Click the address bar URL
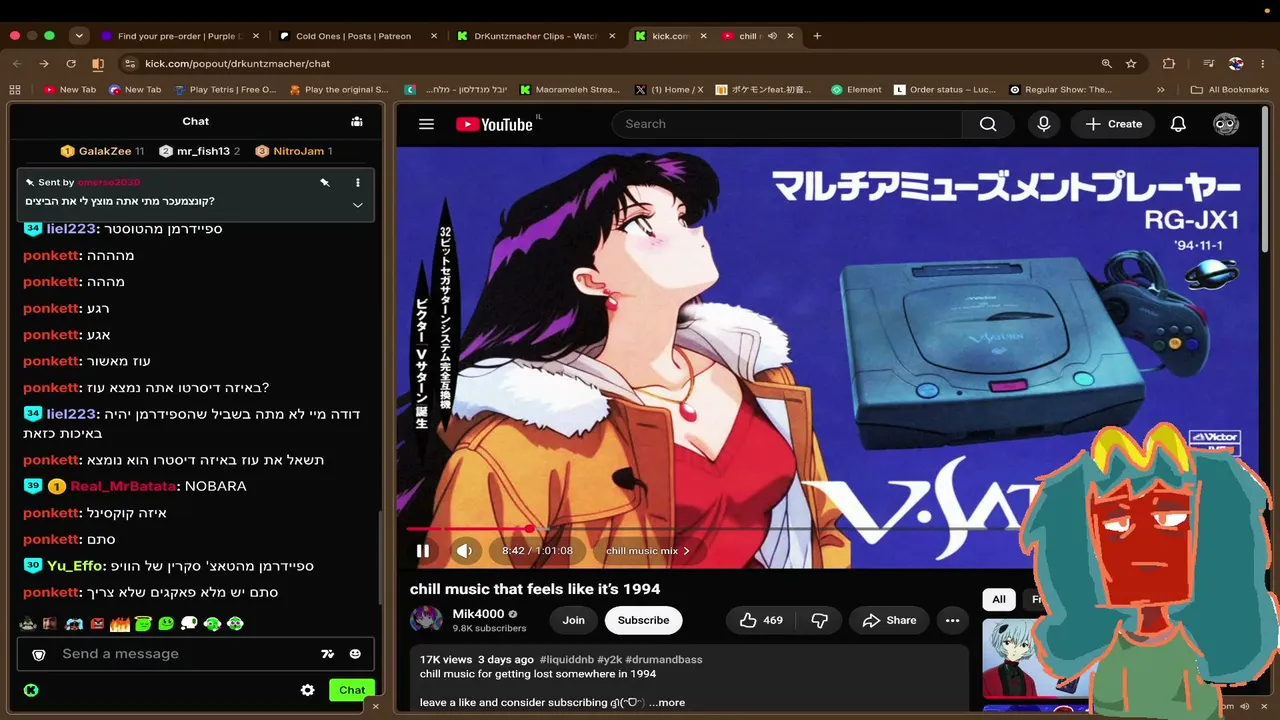This screenshot has width=1280, height=720. point(237,63)
